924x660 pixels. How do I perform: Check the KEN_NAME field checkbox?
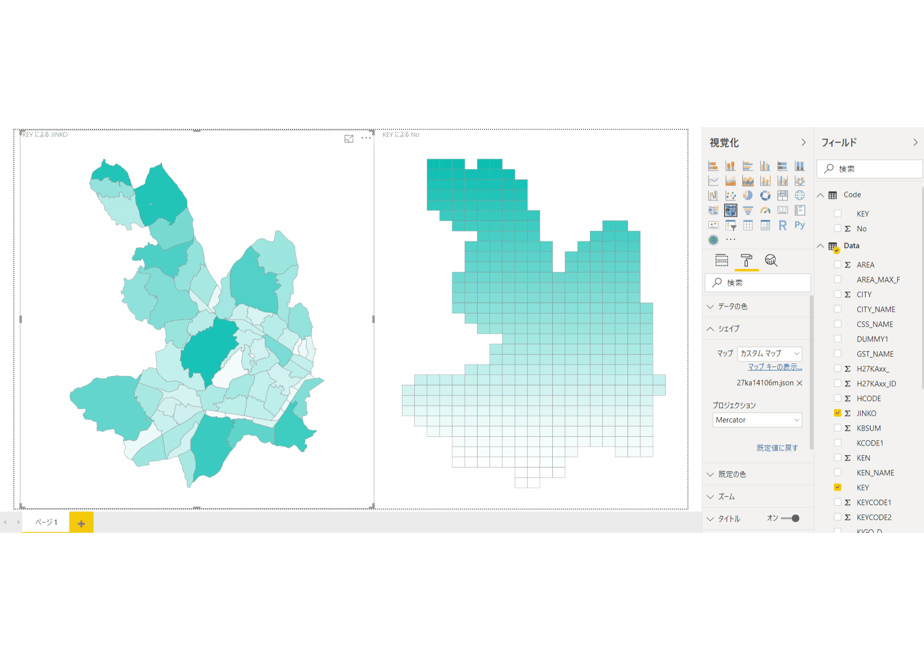(x=837, y=473)
